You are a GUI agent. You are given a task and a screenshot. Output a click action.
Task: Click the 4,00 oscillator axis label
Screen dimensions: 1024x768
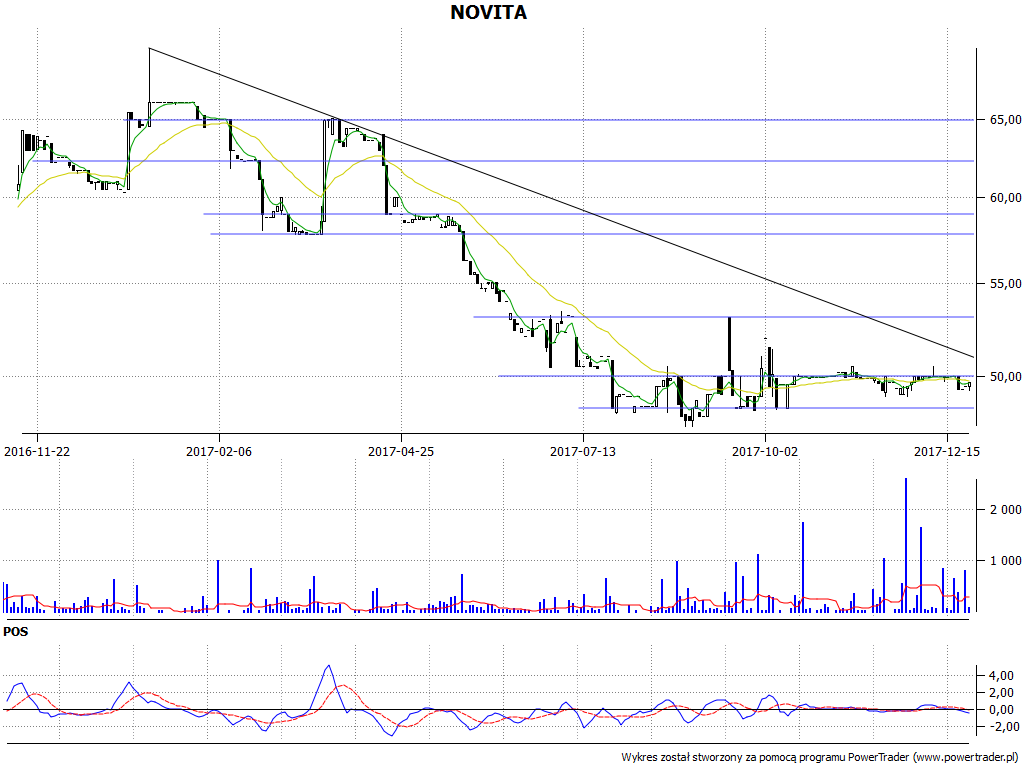click(x=1002, y=675)
